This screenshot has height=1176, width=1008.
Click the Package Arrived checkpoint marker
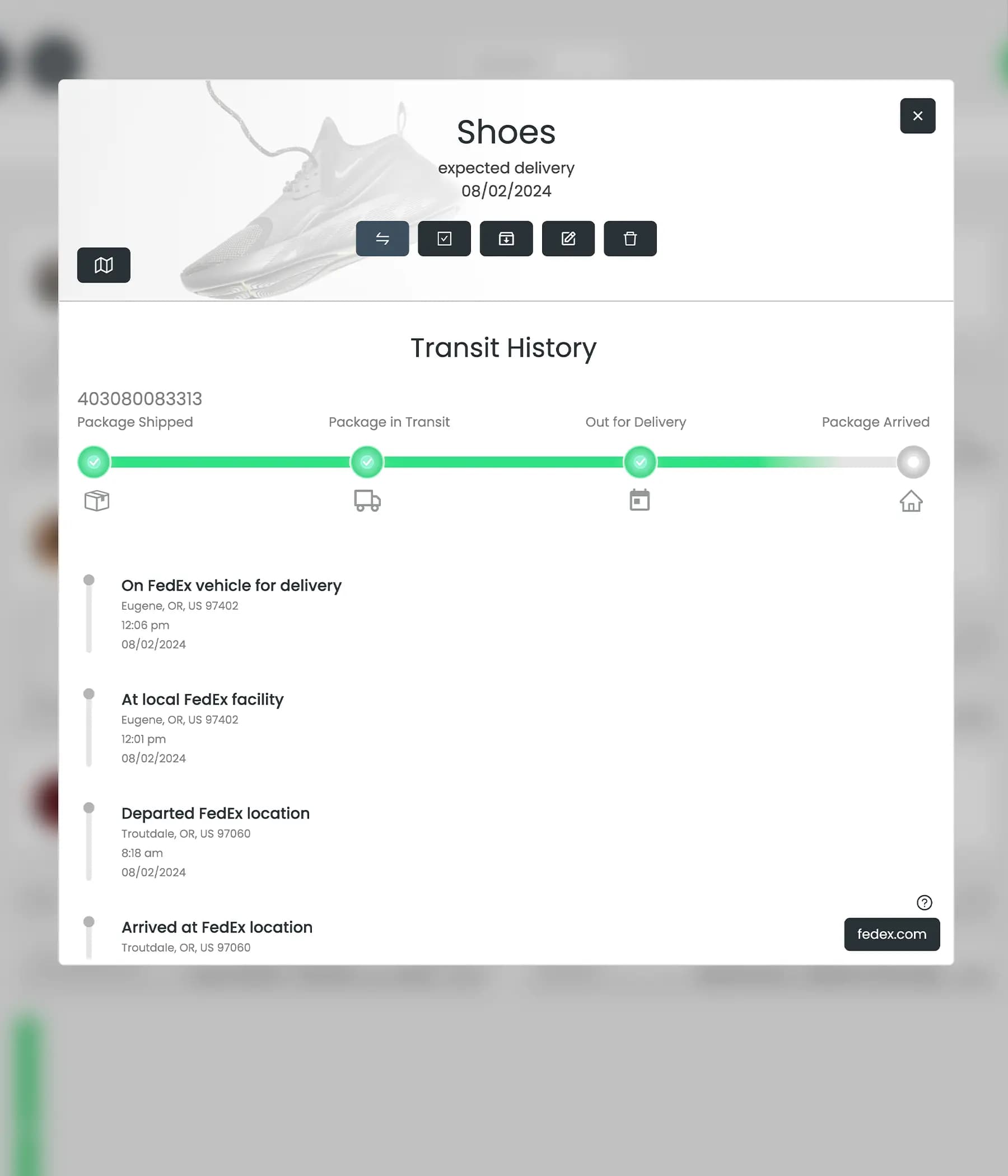click(913, 462)
